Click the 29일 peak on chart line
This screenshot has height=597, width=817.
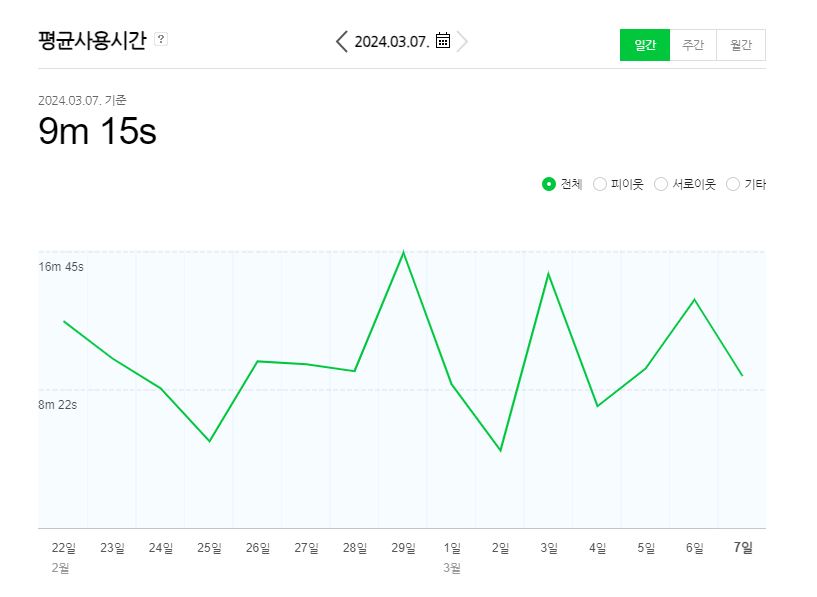coord(403,252)
